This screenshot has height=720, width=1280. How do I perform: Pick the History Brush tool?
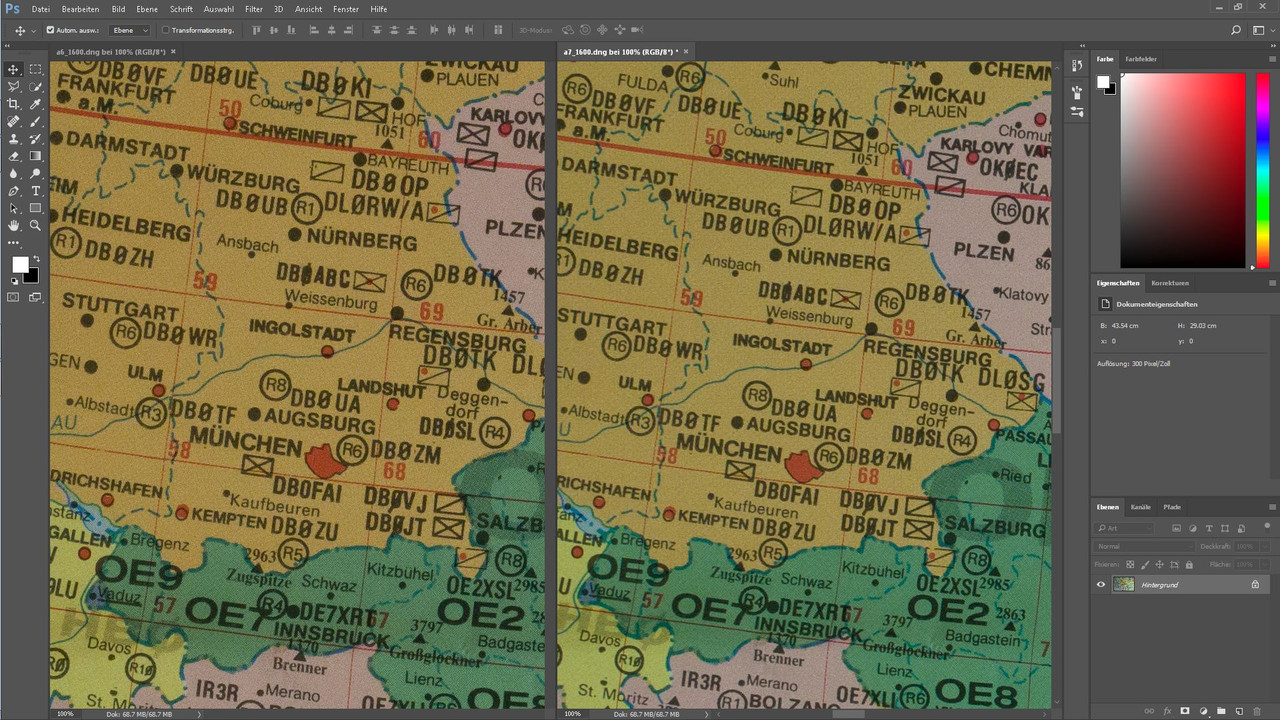[x=36, y=139]
